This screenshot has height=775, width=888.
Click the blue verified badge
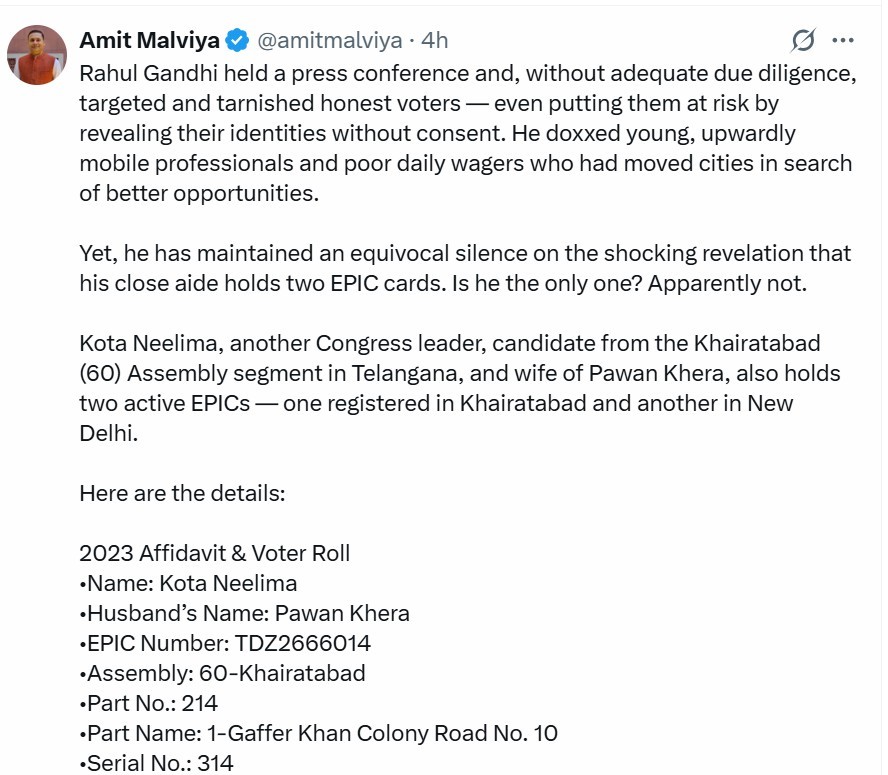237,40
